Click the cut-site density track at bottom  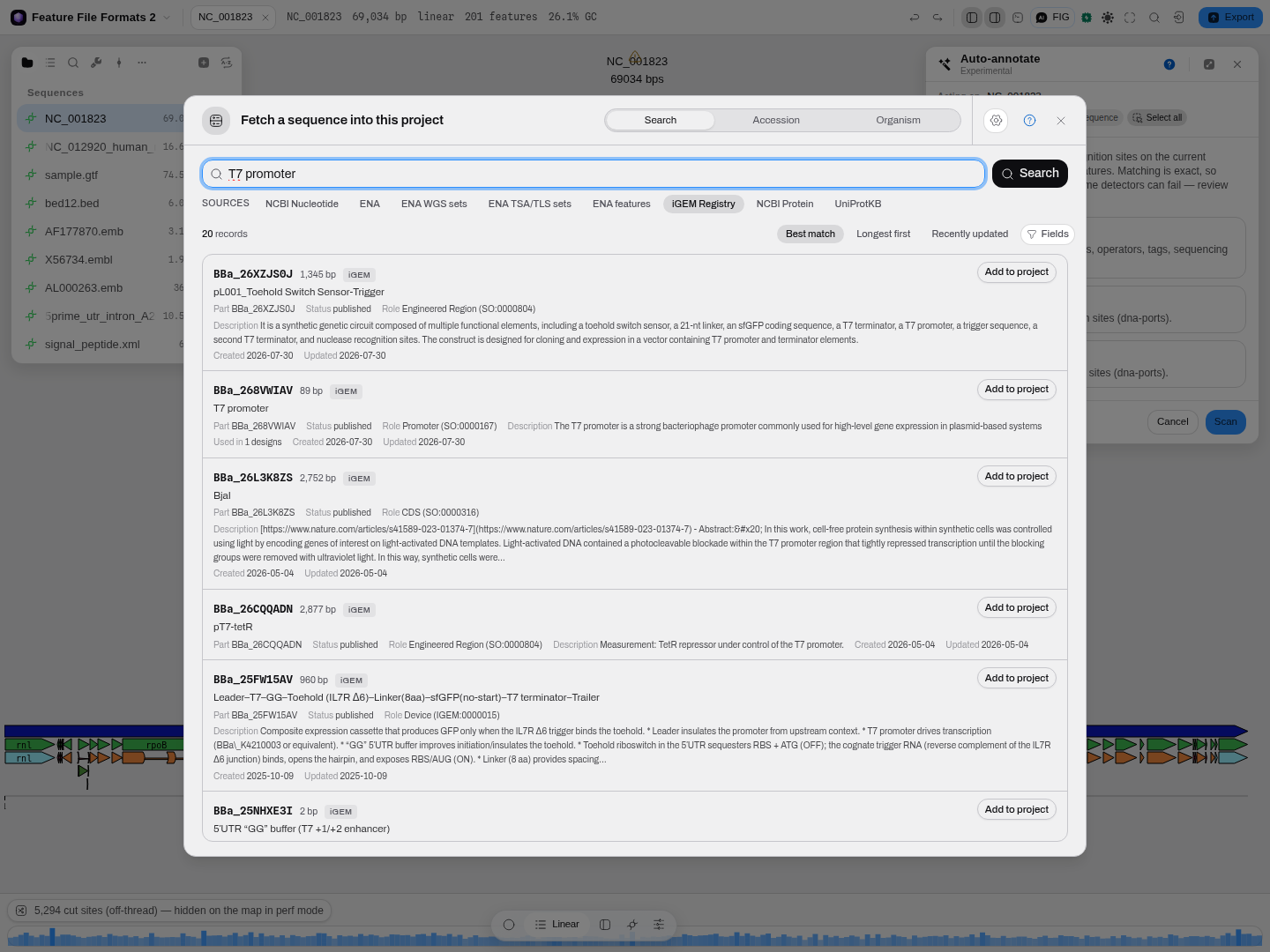[x=635, y=938]
